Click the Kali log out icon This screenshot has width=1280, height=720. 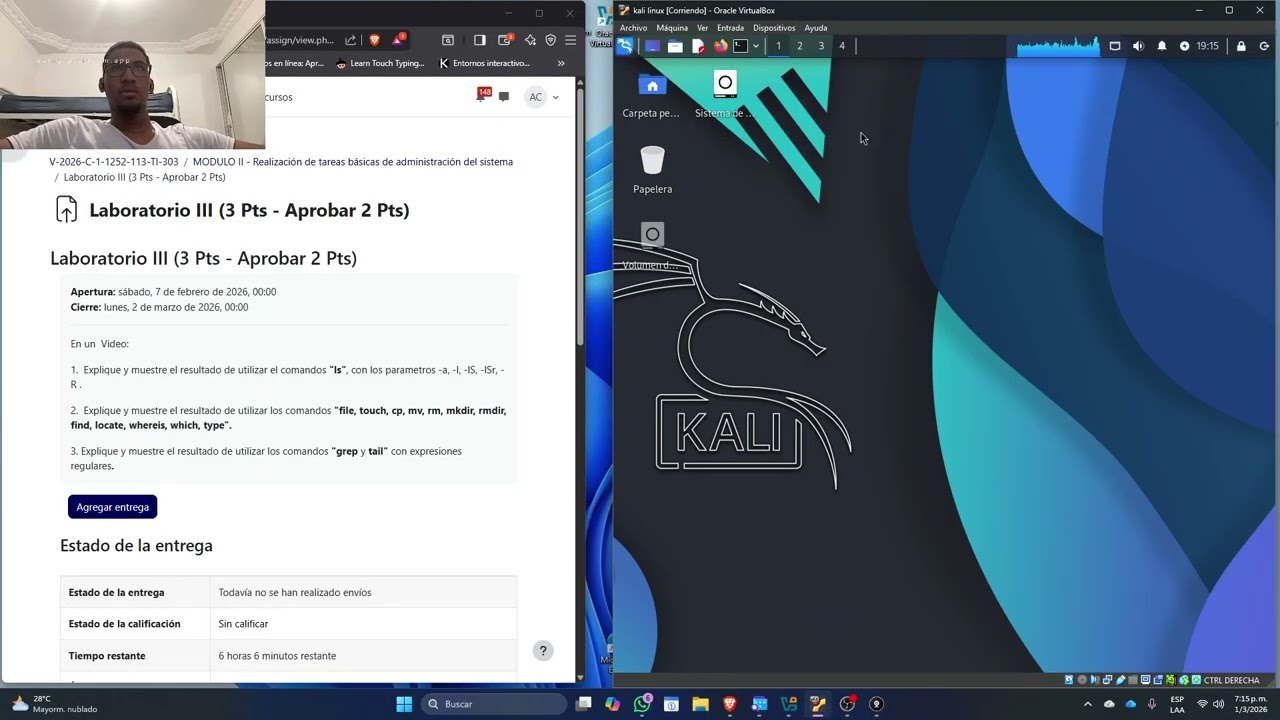click(1264, 46)
